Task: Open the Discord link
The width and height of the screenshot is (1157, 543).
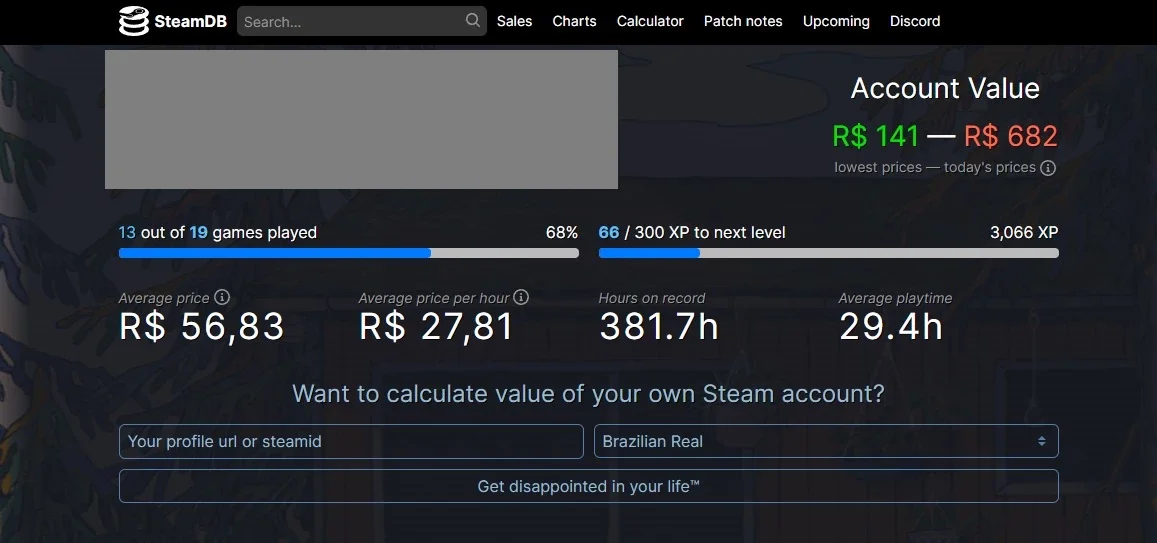Action: [915, 21]
